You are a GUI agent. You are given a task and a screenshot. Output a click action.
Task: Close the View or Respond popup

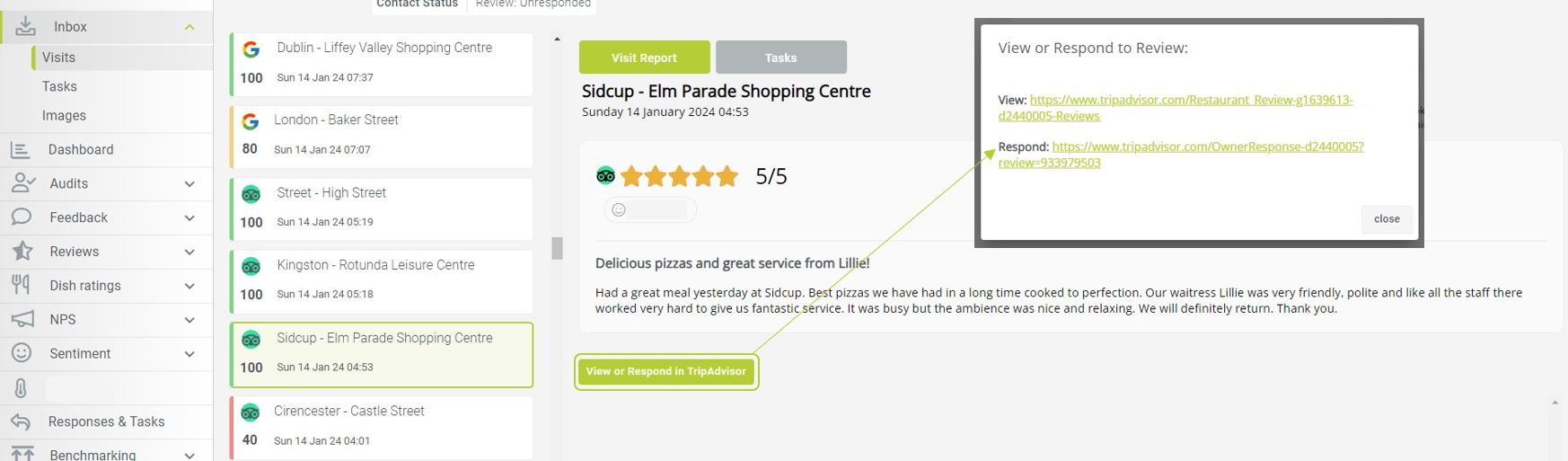[x=1387, y=219]
